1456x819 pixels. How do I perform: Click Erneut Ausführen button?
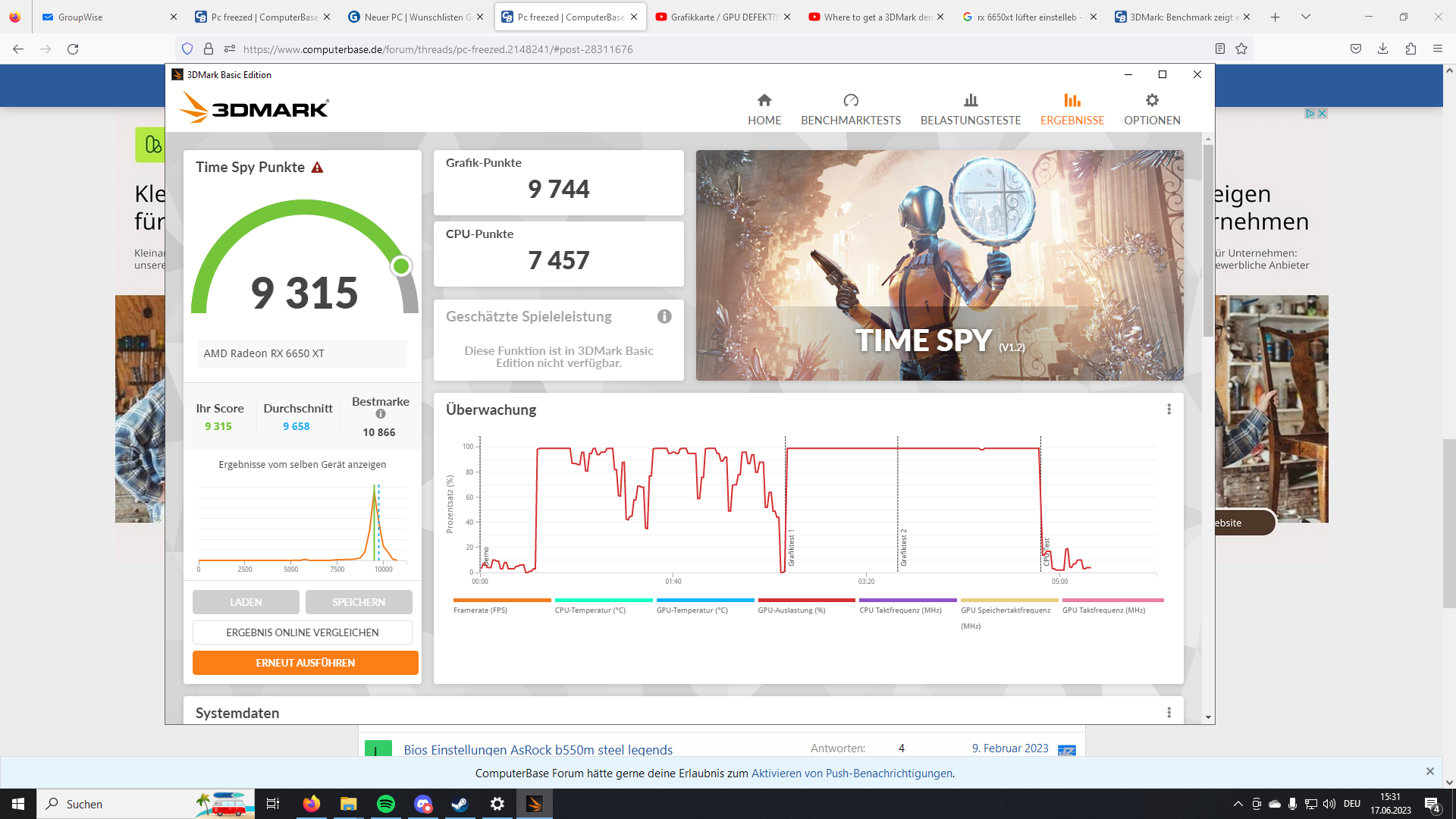coord(305,663)
